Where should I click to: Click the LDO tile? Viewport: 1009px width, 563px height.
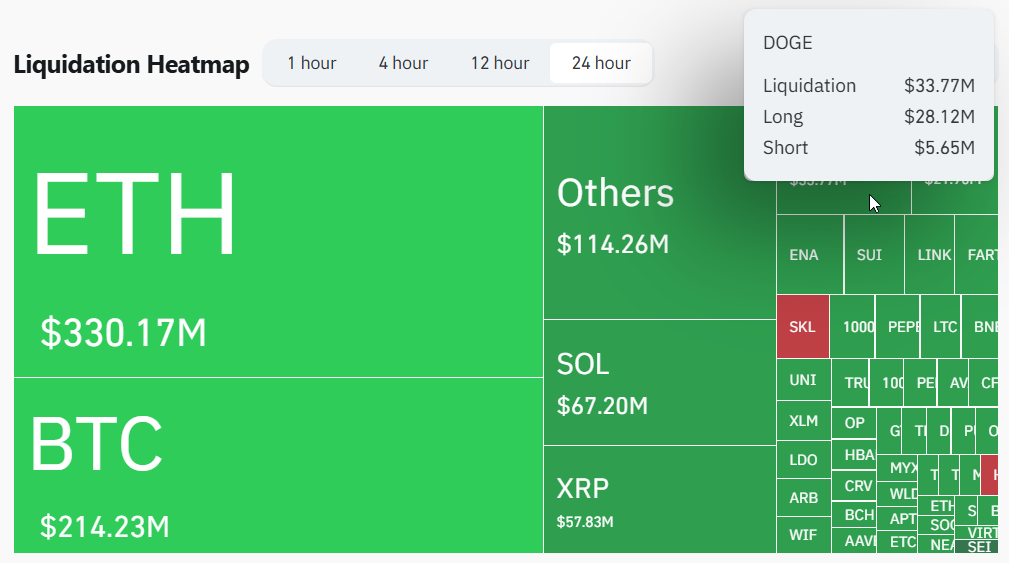pos(803,460)
